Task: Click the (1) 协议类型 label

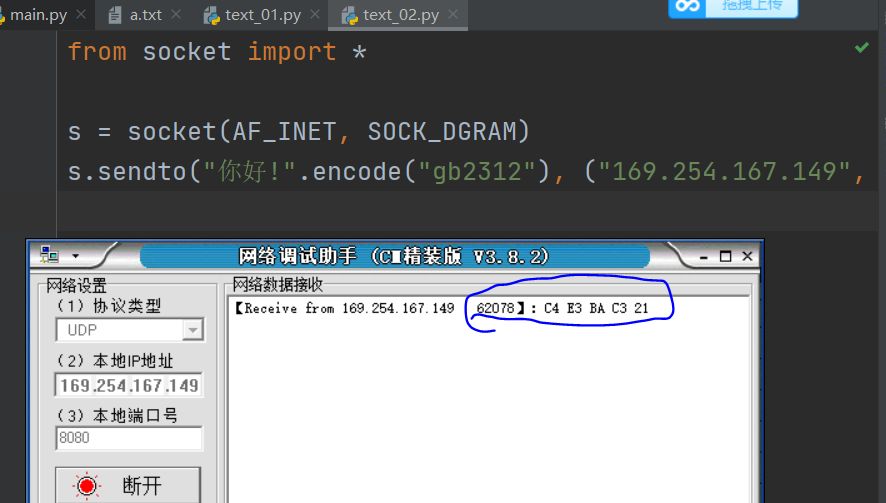Action: click(108, 306)
